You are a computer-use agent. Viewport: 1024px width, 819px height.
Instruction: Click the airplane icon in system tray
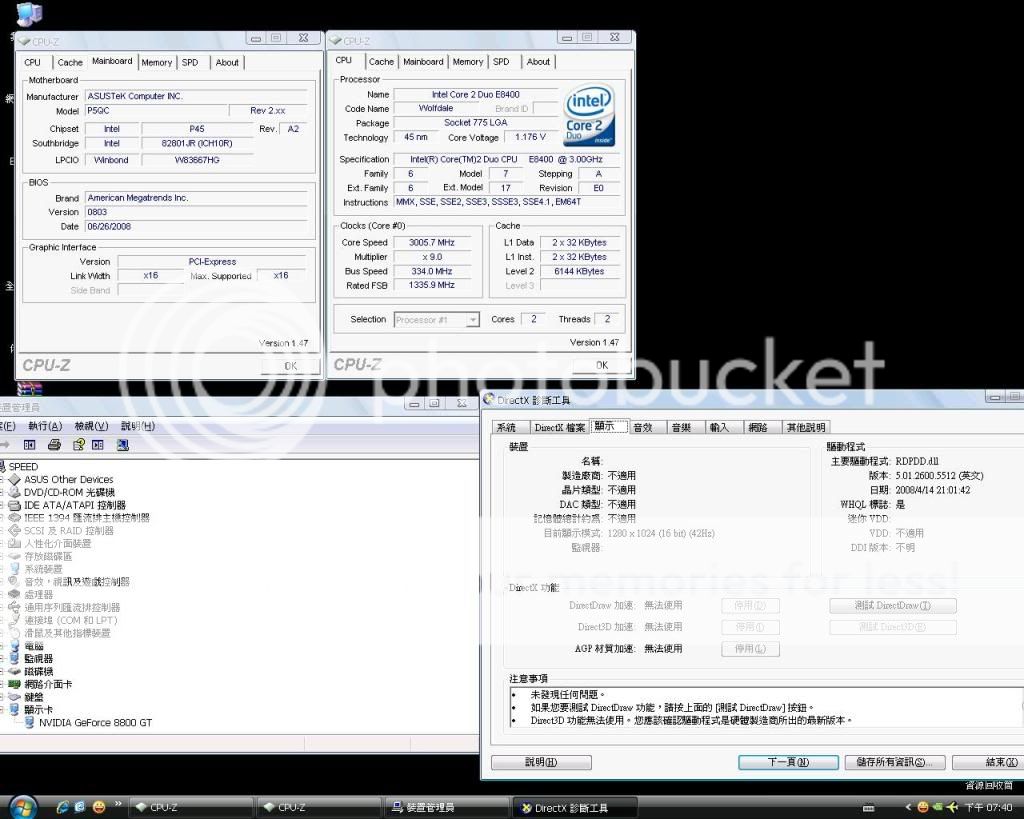(952, 807)
